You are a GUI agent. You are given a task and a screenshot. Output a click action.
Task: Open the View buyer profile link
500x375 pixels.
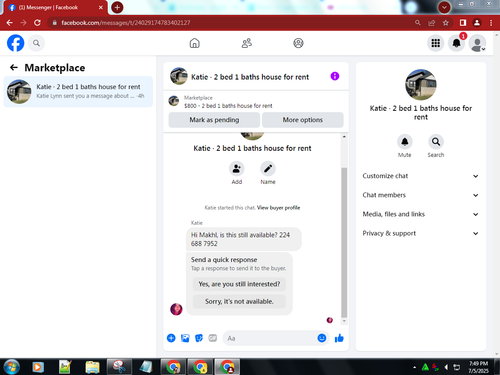pyautogui.click(x=278, y=208)
